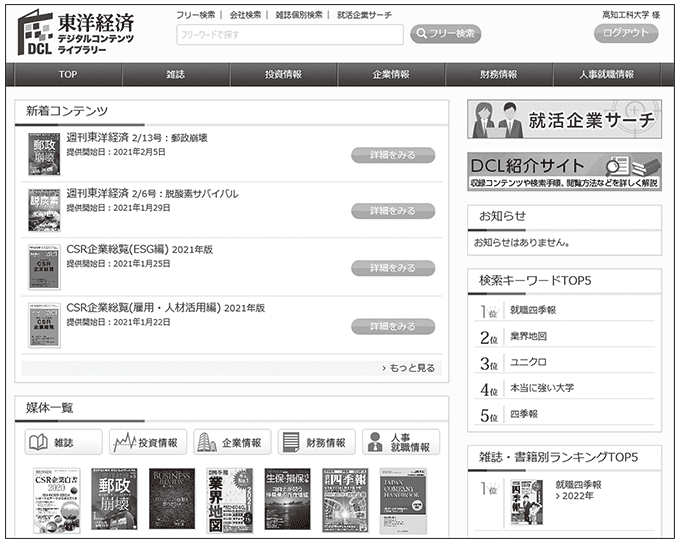The height and width of the screenshot is (544, 680).
Task: Click the フリー検索 search button
Action: pyautogui.click(x=445, y=34)
